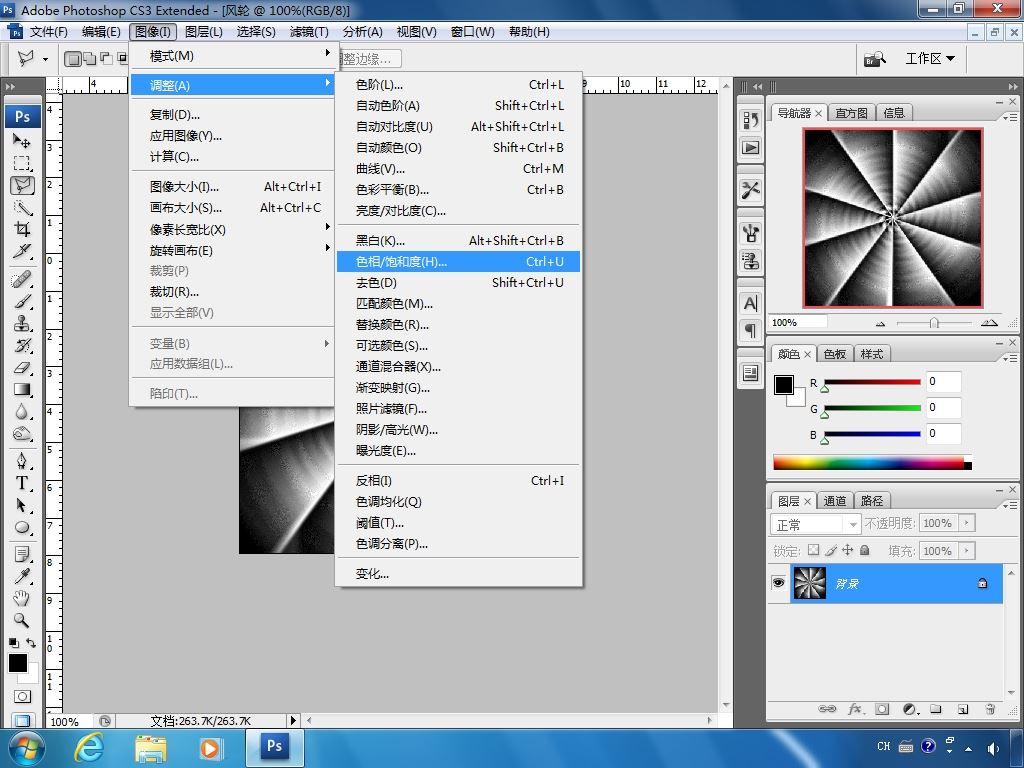
Task: Open the Windows Start menu
Action: click(x=25, y=747)
